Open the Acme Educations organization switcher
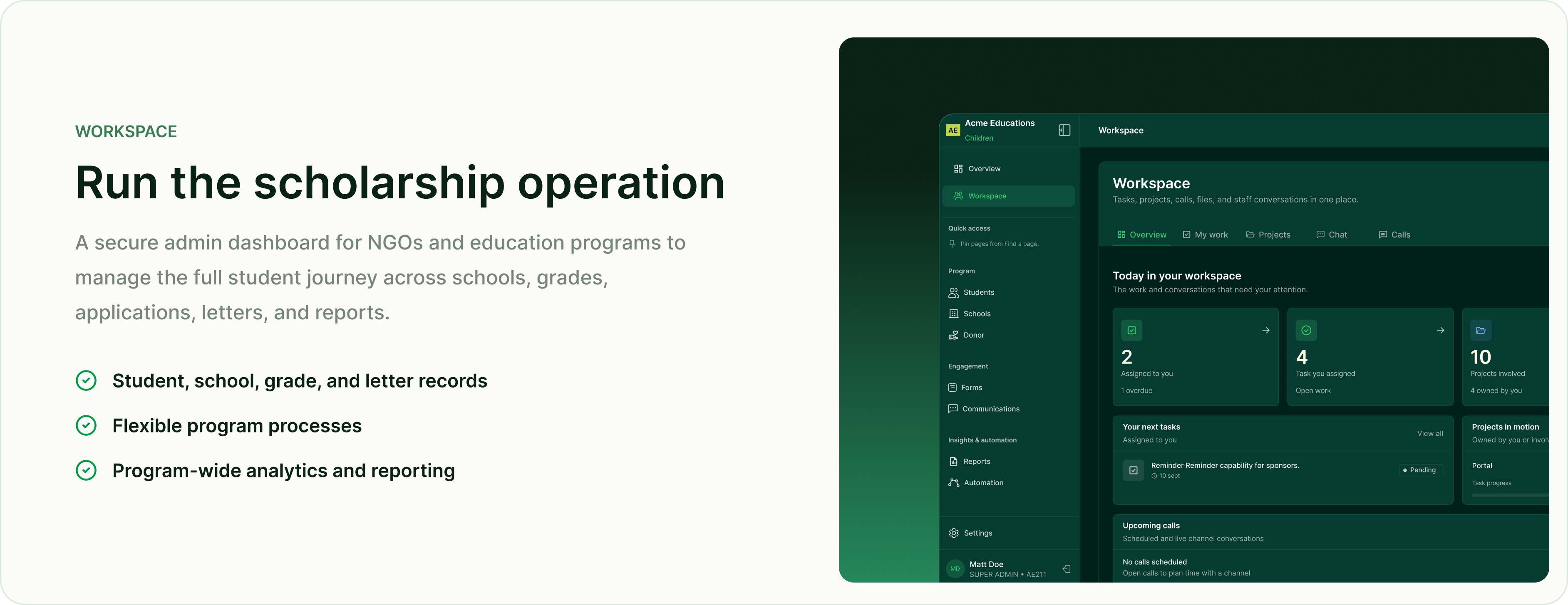Screen dimensions: 1568x605 tap(999, 130)
